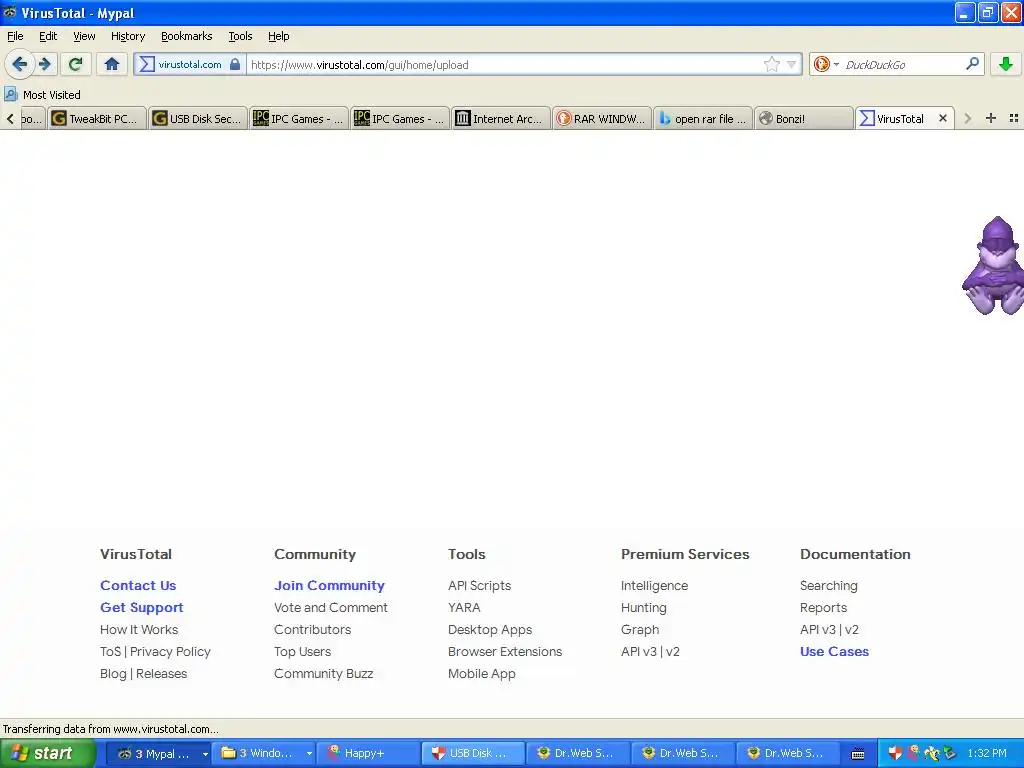The image size is (1024, 768).
Task: Focus the DuckDuckGo search box
Action: 903,64
